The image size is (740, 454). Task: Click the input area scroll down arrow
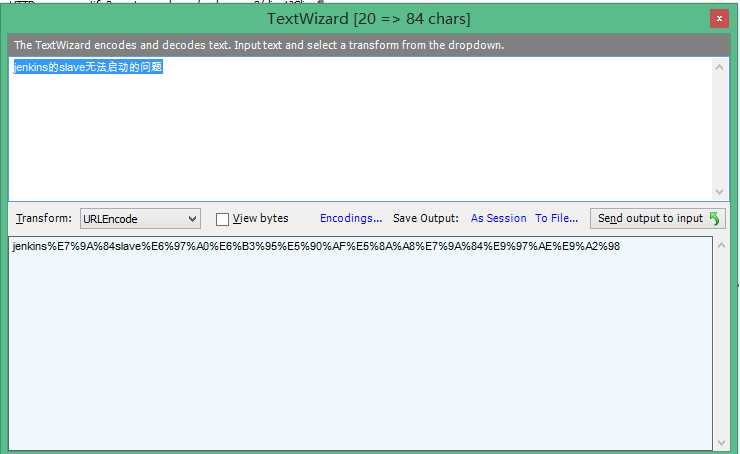pos(719,192)
